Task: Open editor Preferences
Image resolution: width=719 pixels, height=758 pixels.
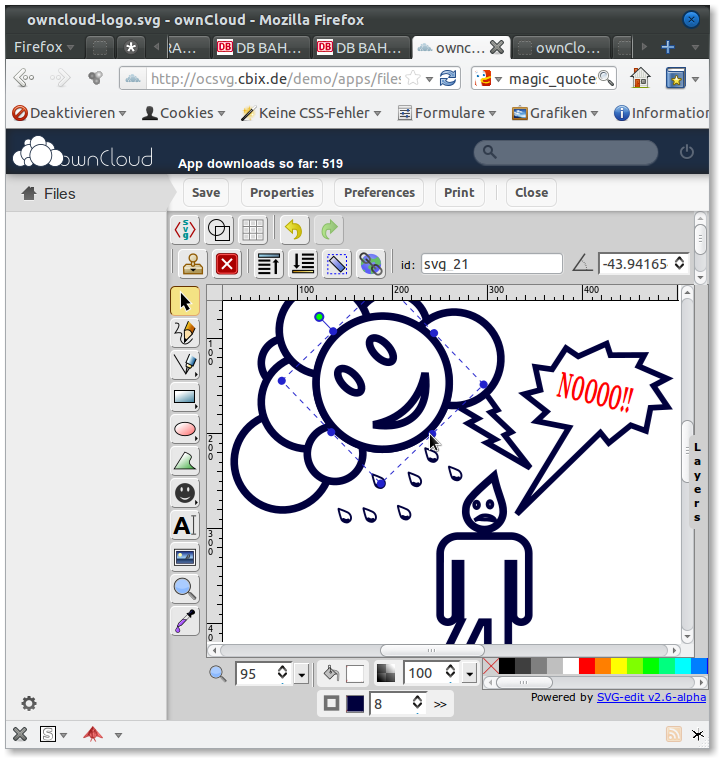Action: 379,192
